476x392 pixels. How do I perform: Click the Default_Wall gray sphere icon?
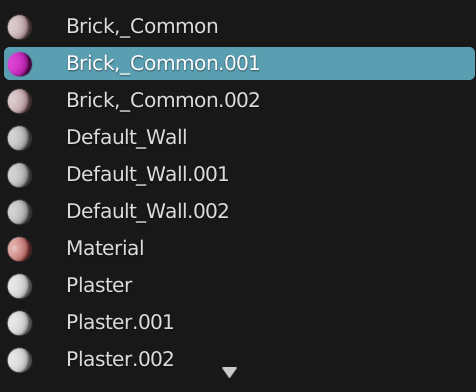20,138
